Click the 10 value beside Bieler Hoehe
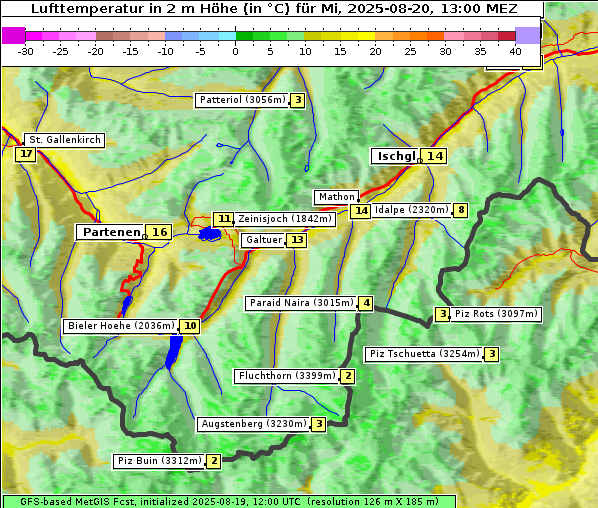 [x=190, y=326]
